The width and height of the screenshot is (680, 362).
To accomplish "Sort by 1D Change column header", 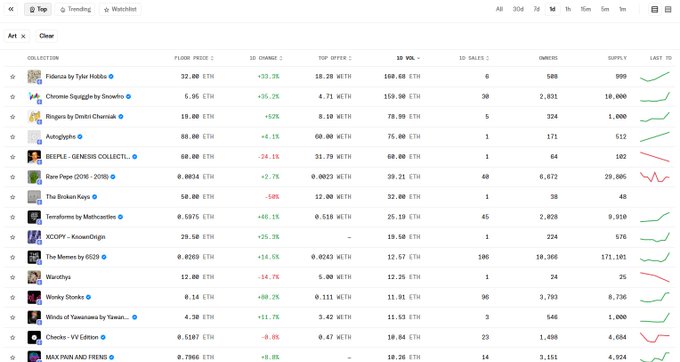I will click(x=266, y=58).
